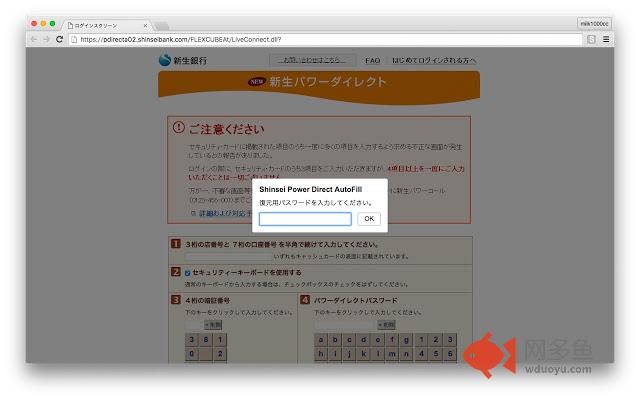Click OK in the AutoFill dialog

click(x=369, y=219)
